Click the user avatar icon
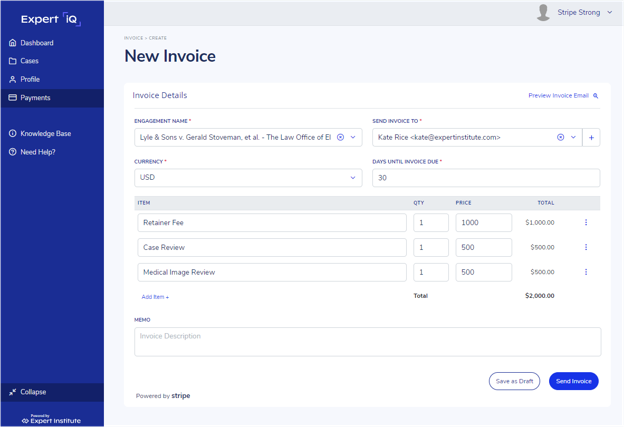The height and width of the screenshot is (427, 624). click(543, 13)
